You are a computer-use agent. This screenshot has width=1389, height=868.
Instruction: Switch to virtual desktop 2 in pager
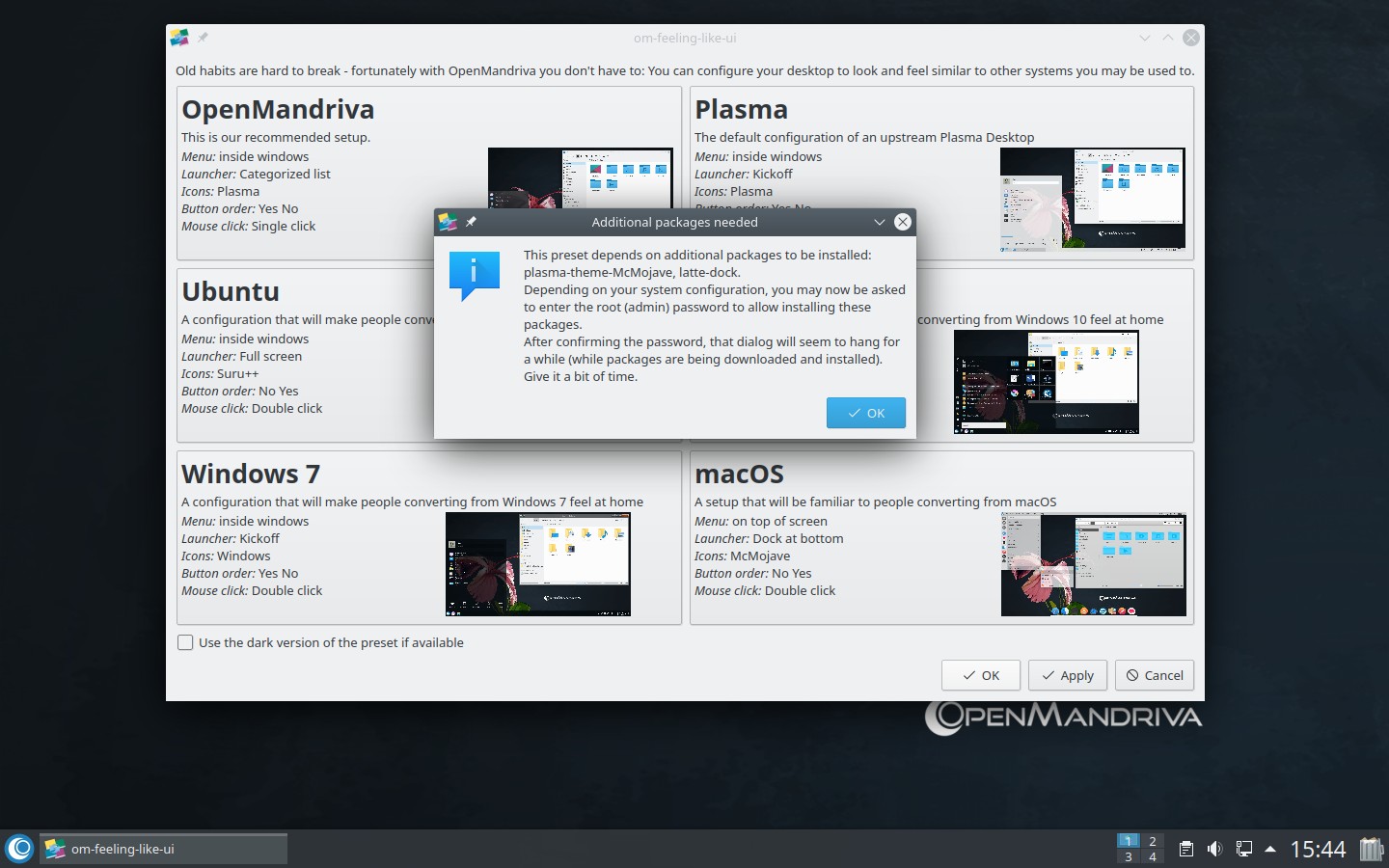point(1152,841)
